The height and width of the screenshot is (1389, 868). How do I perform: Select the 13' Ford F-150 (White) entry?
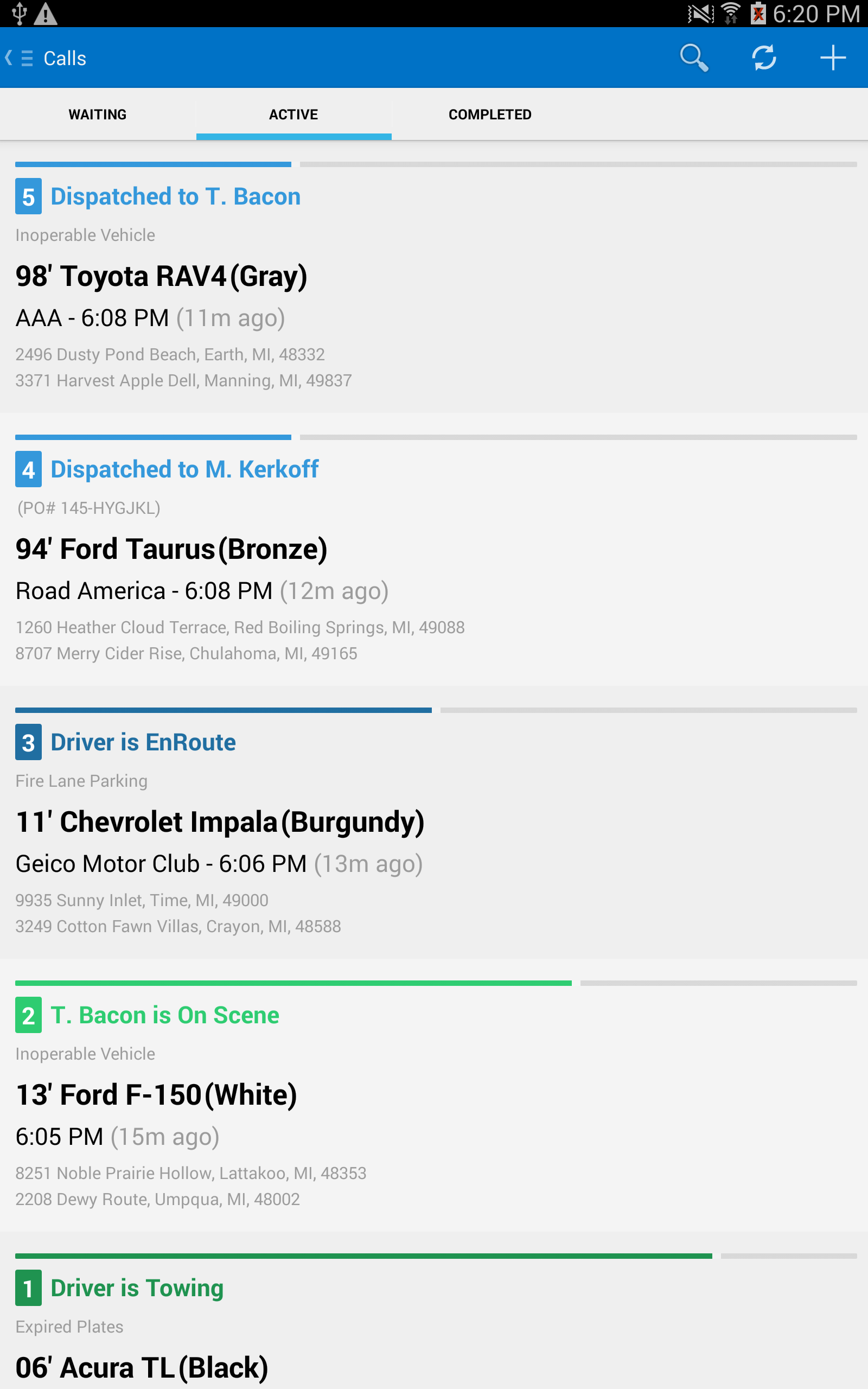156,1094
